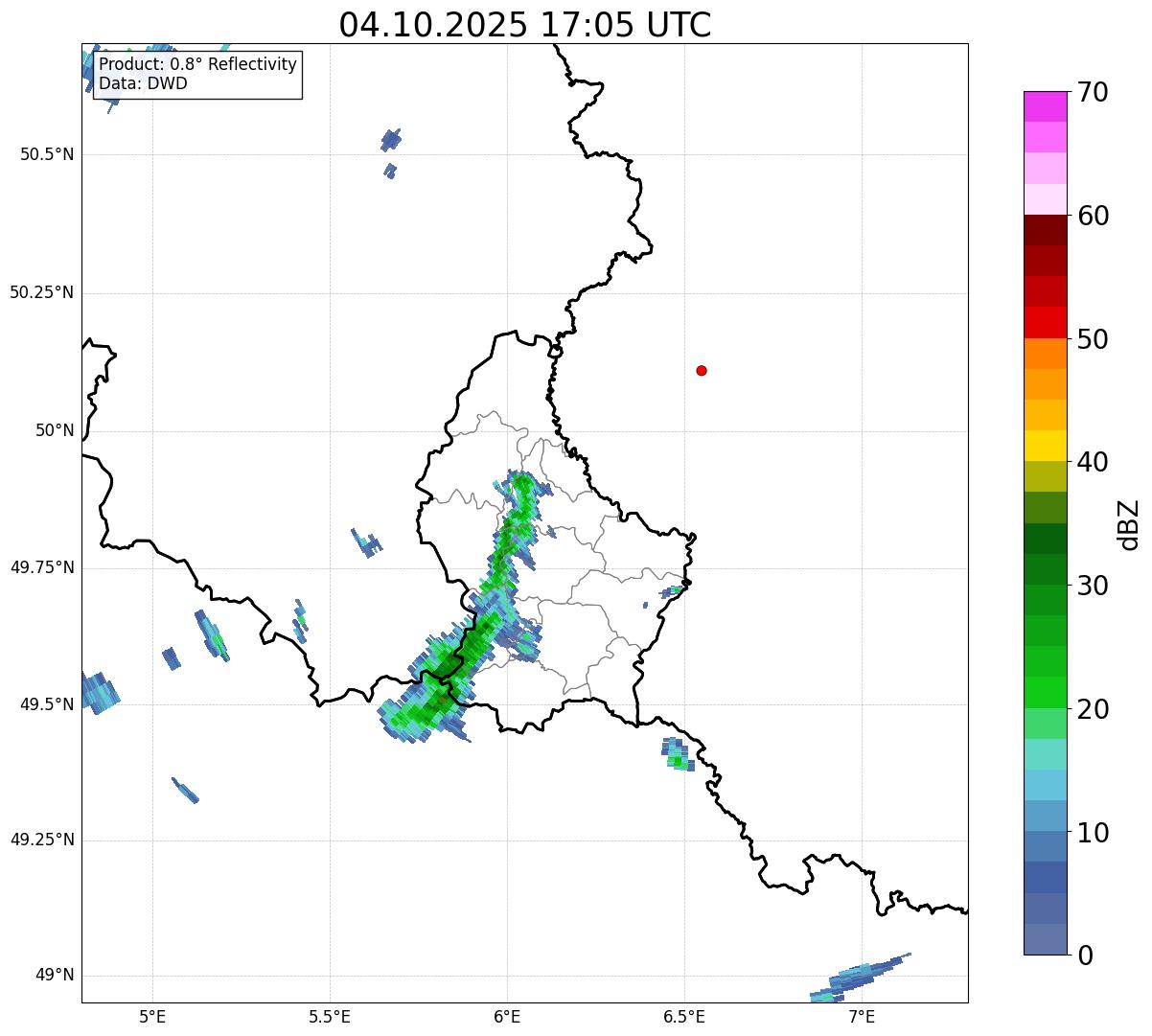
Task: Pick the dark maroon colorbar segment below 60
Action: tap(1046, 230)
